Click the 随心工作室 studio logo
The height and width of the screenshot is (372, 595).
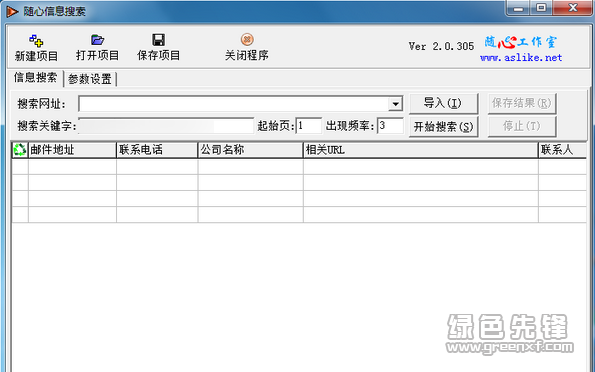pyautogui.click(x=521, y=42)
